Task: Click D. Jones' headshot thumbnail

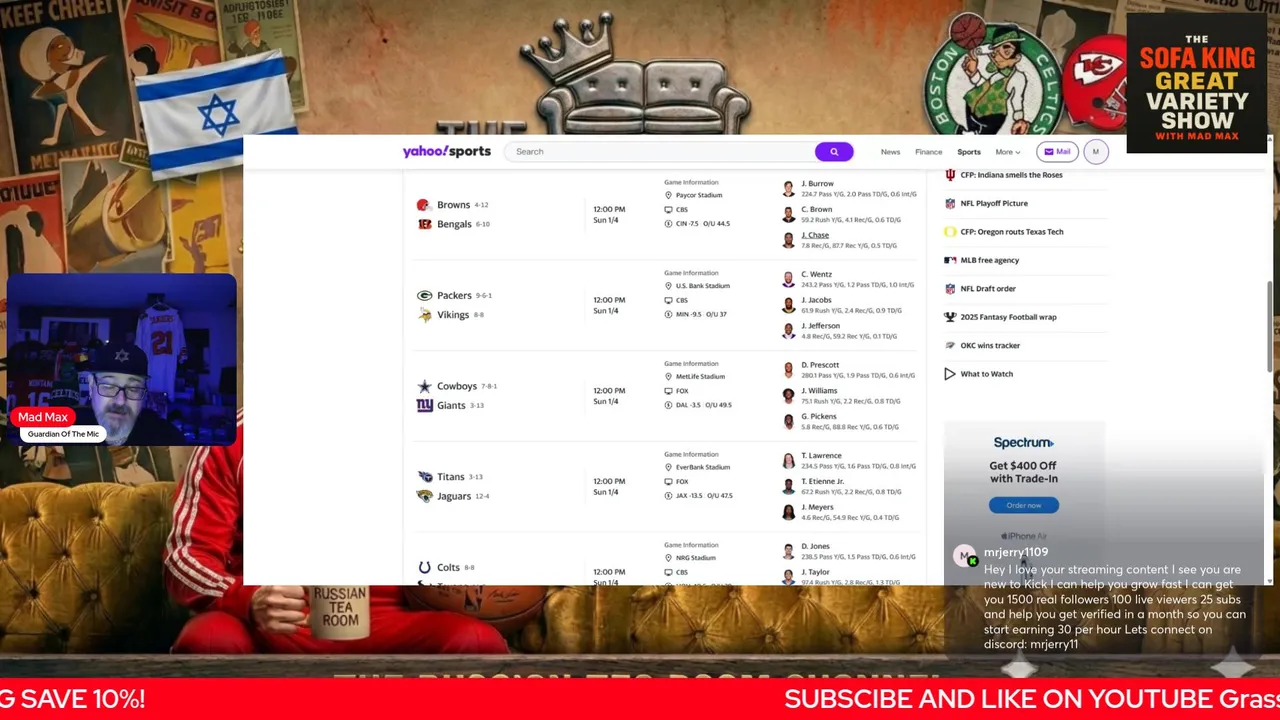Action: pos(788,551)
